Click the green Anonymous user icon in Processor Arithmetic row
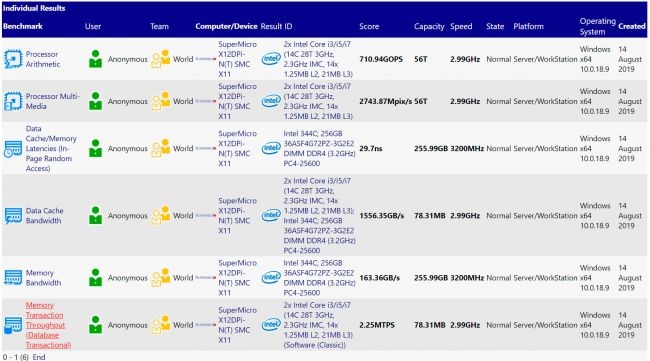This screenshot has height=361, width=650. [95, 59]
